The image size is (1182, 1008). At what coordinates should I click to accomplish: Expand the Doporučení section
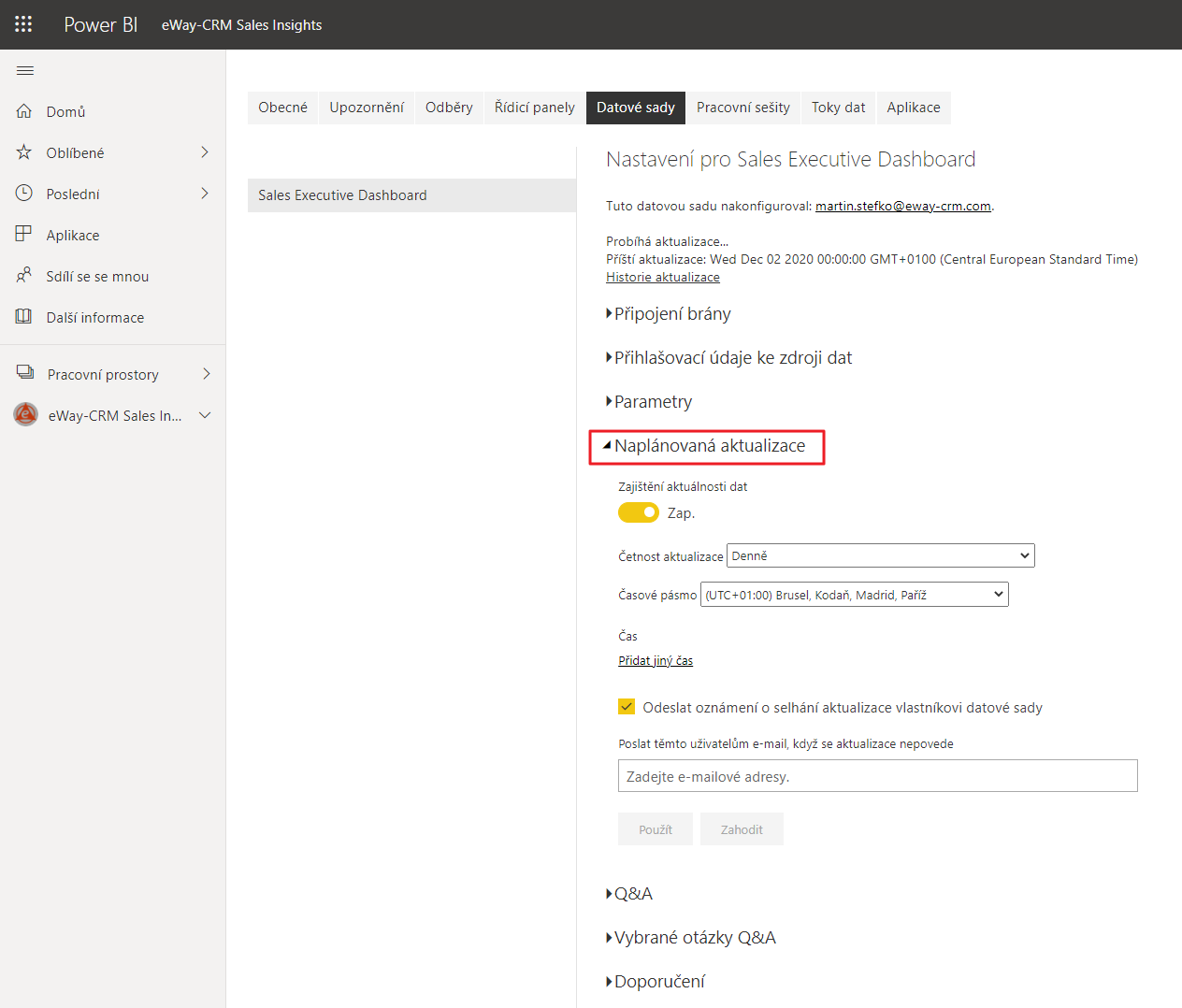tap(656, 982)
